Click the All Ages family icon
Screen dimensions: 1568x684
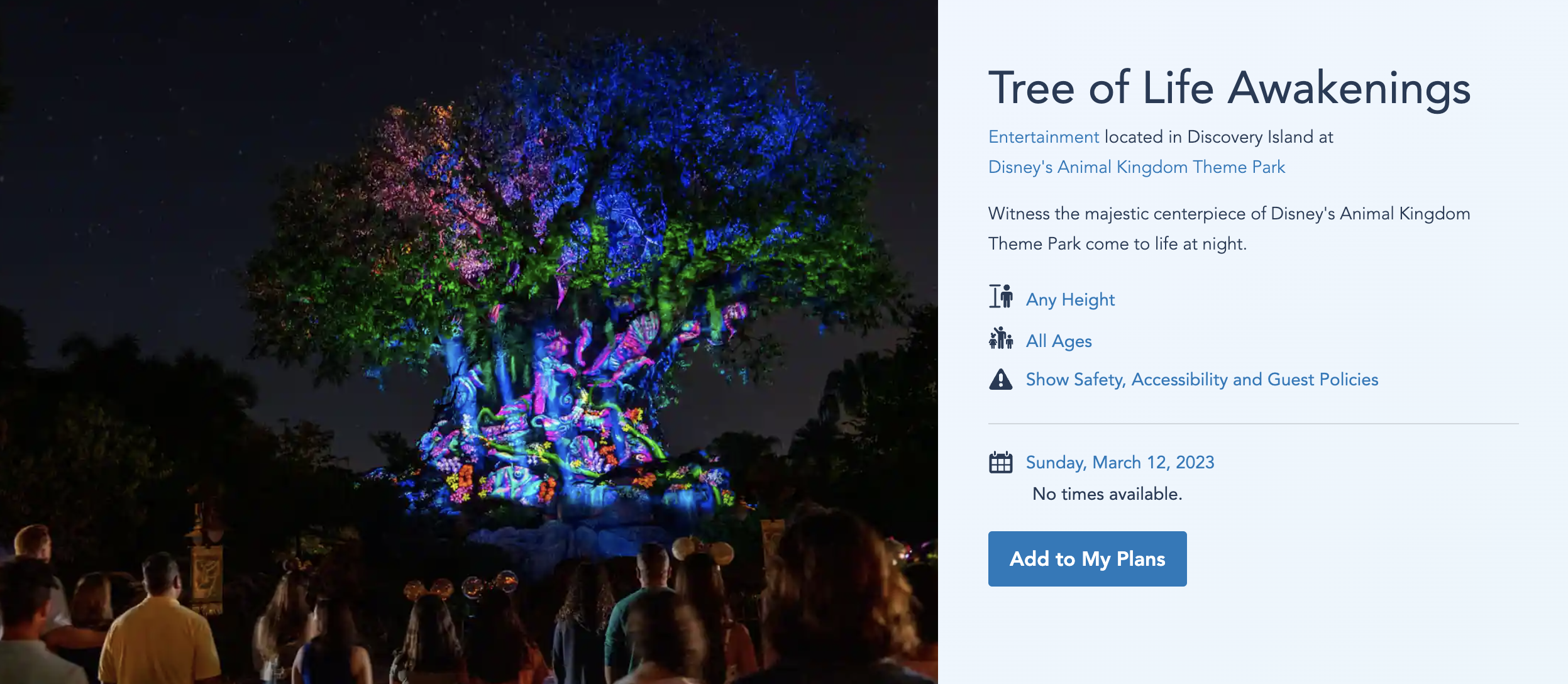(x=1000, y=339)
